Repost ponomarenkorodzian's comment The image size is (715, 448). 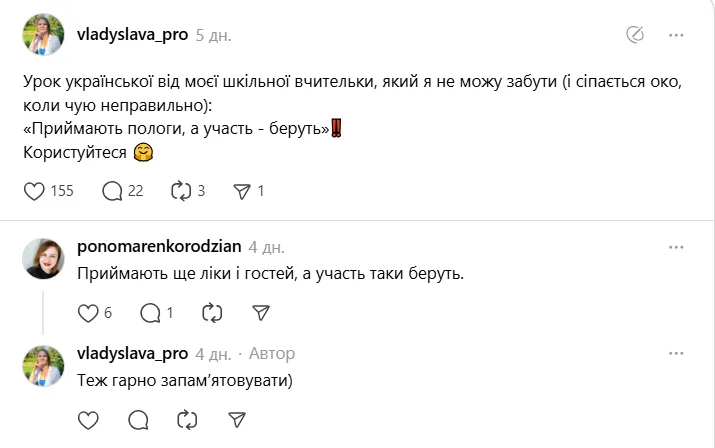(x=212, y=313)
